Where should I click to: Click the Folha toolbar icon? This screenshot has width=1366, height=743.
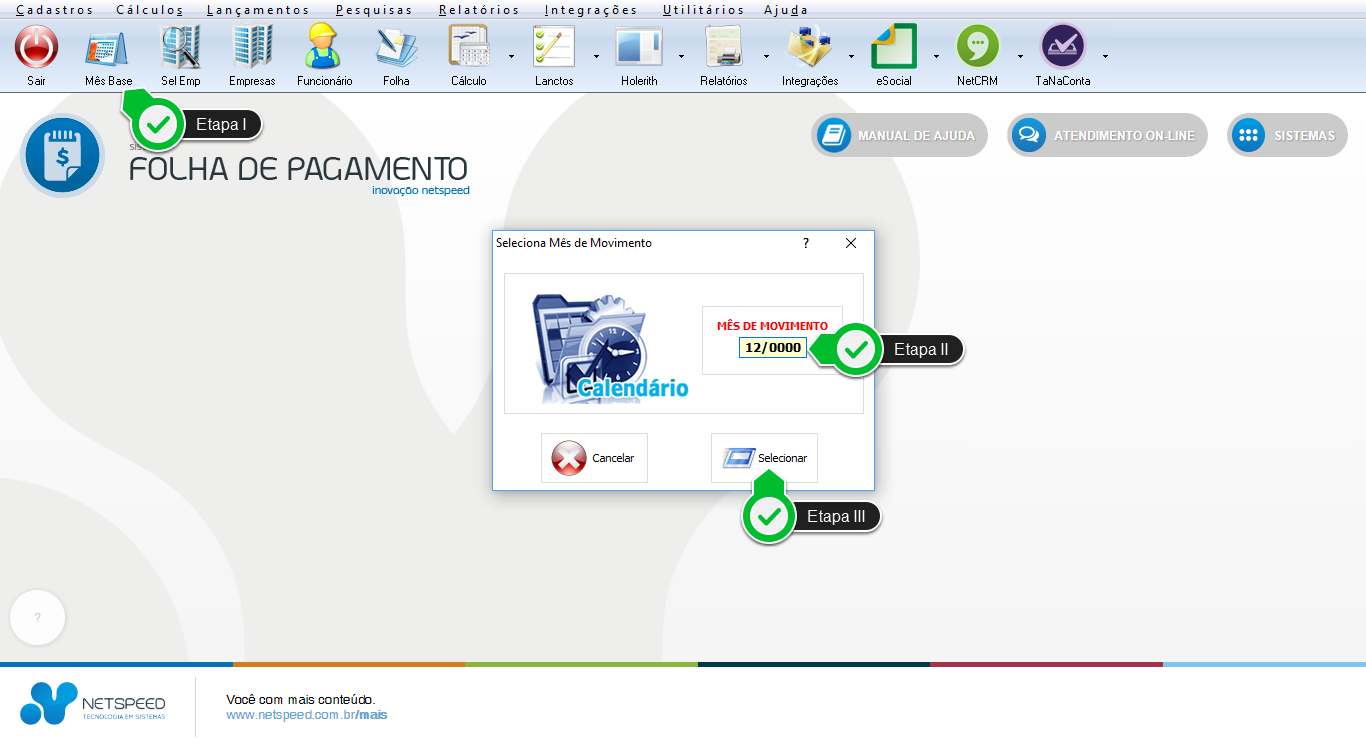(x=396, y=48)
